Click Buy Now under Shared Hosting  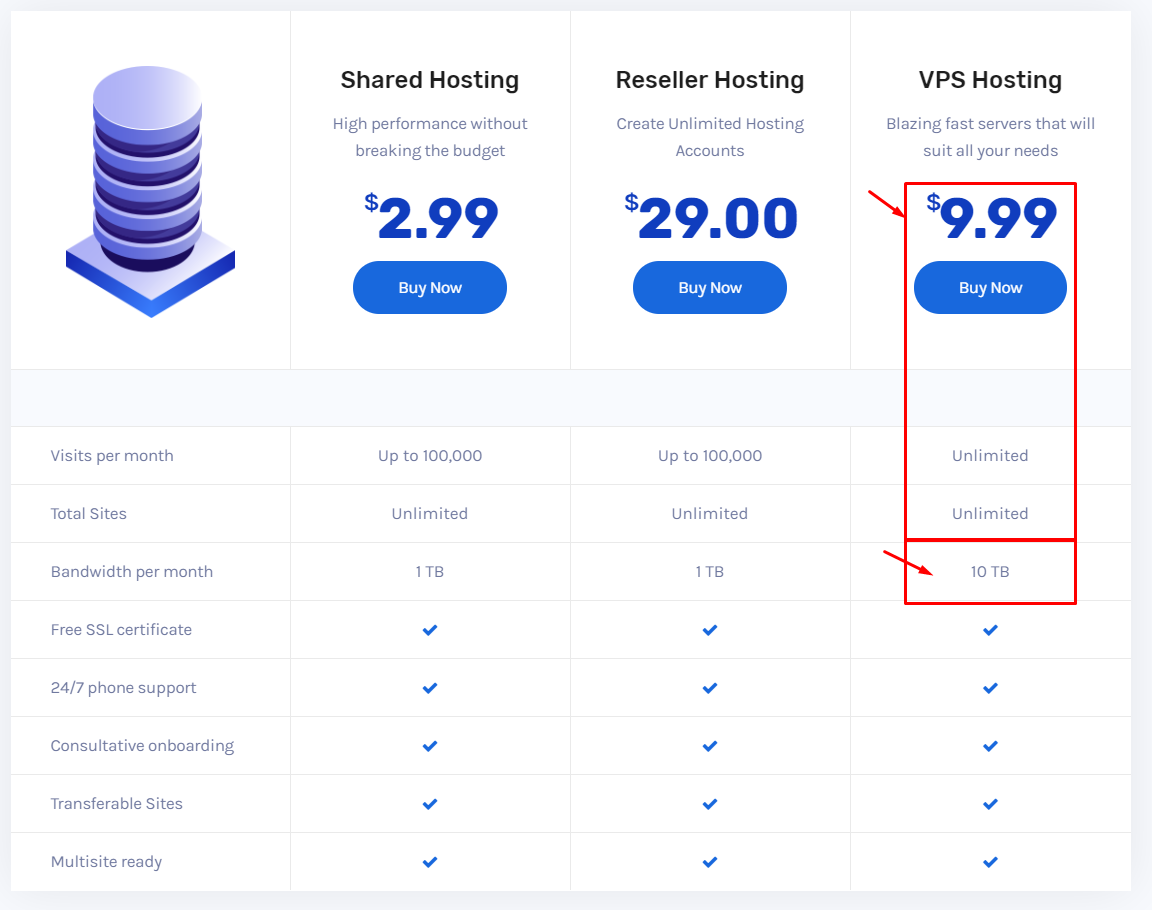430,287
